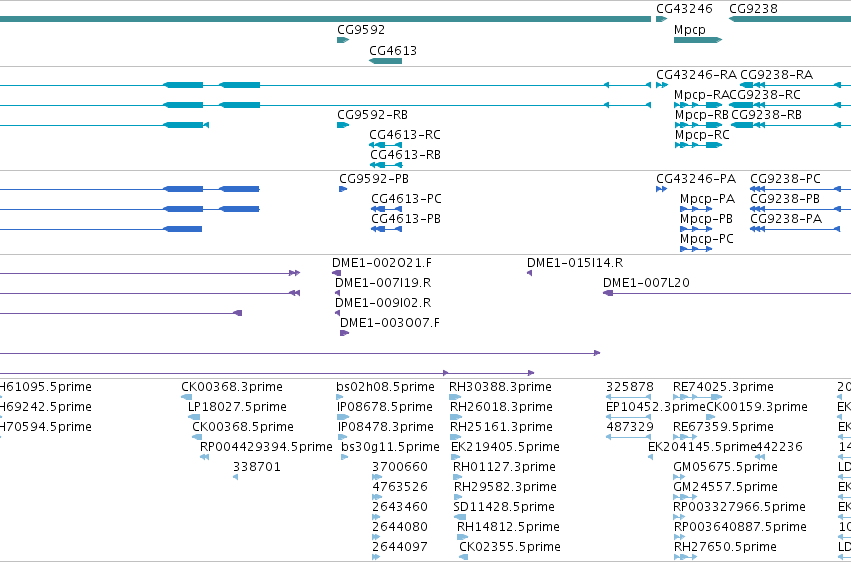
Task: Select transcript Mpcp-RB
Action: click(699, 125)
